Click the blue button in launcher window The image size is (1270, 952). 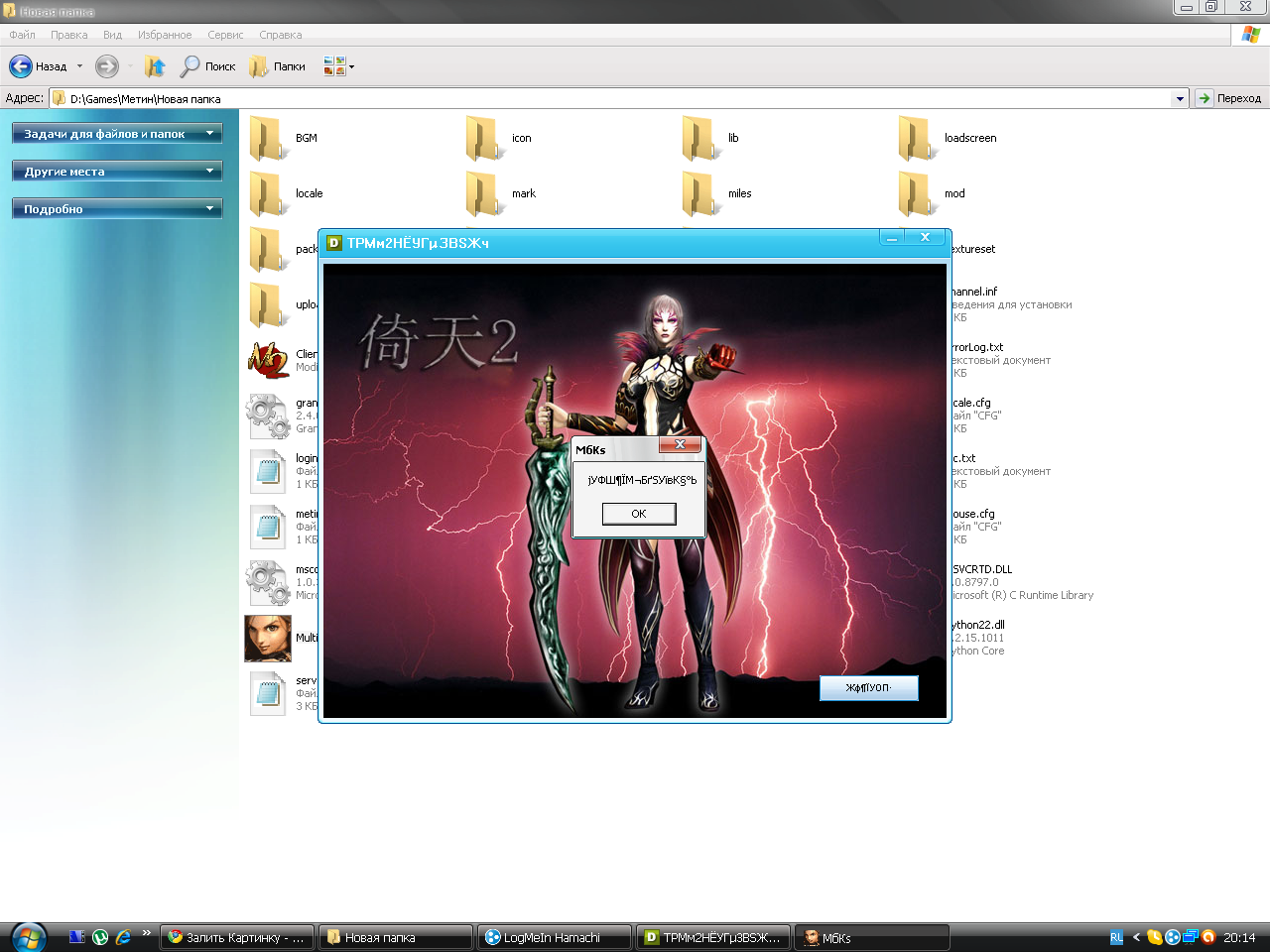tap(869, 687)
